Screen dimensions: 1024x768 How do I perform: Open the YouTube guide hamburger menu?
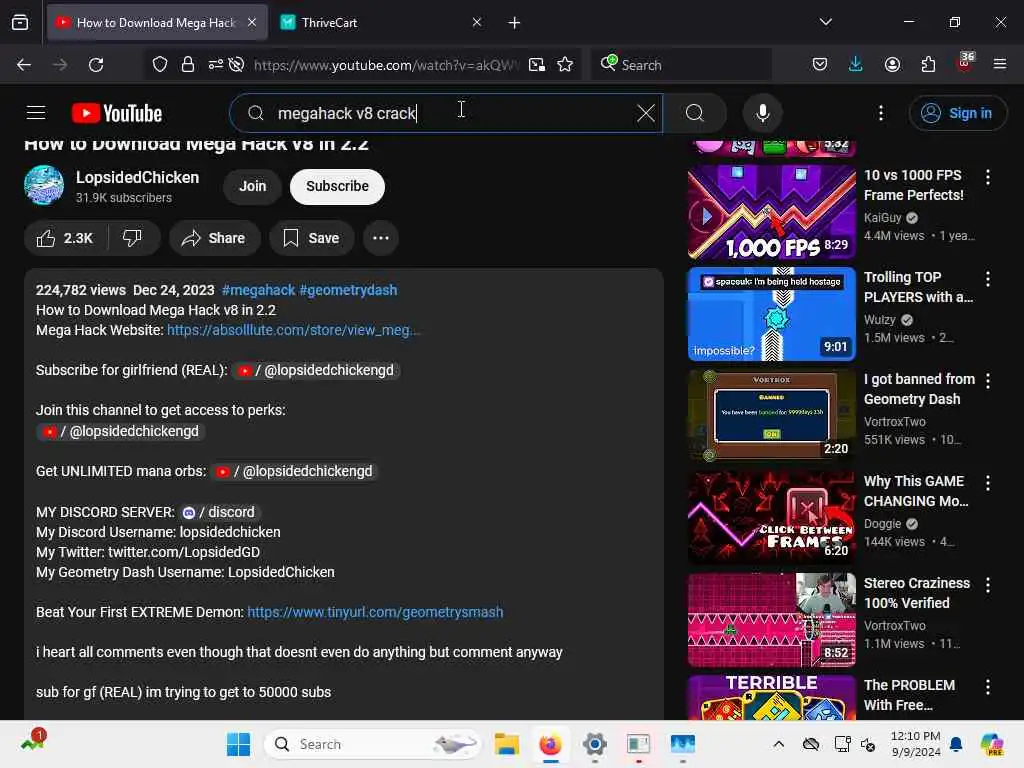[x=36, y=113]
